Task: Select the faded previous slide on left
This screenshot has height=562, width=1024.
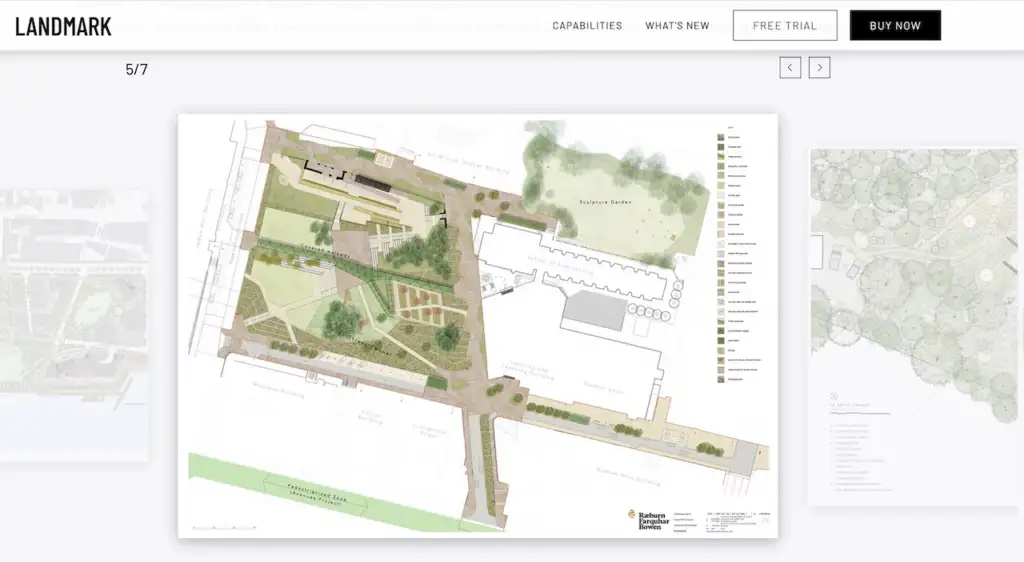Action: tap(74, 326)
